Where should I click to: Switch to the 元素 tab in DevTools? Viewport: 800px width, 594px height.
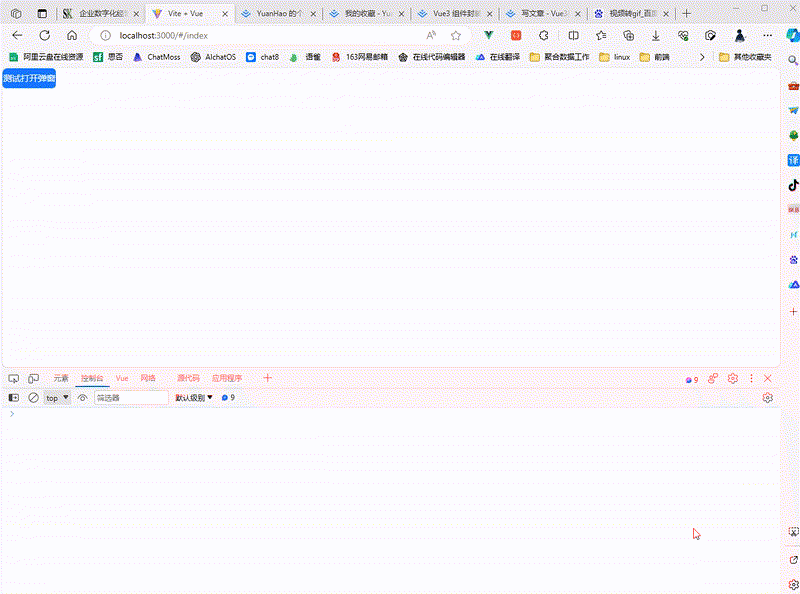coord(60,378)
